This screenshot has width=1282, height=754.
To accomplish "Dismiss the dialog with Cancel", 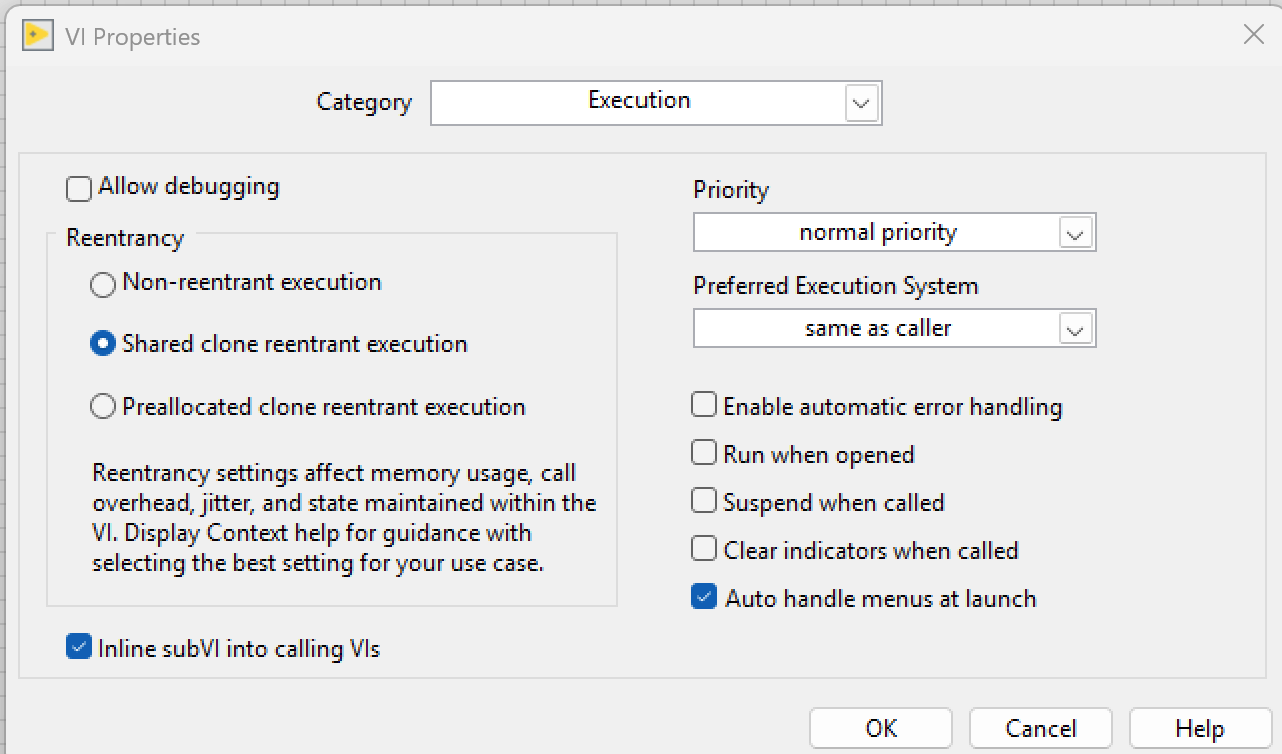I will [x=1040, y=727].
